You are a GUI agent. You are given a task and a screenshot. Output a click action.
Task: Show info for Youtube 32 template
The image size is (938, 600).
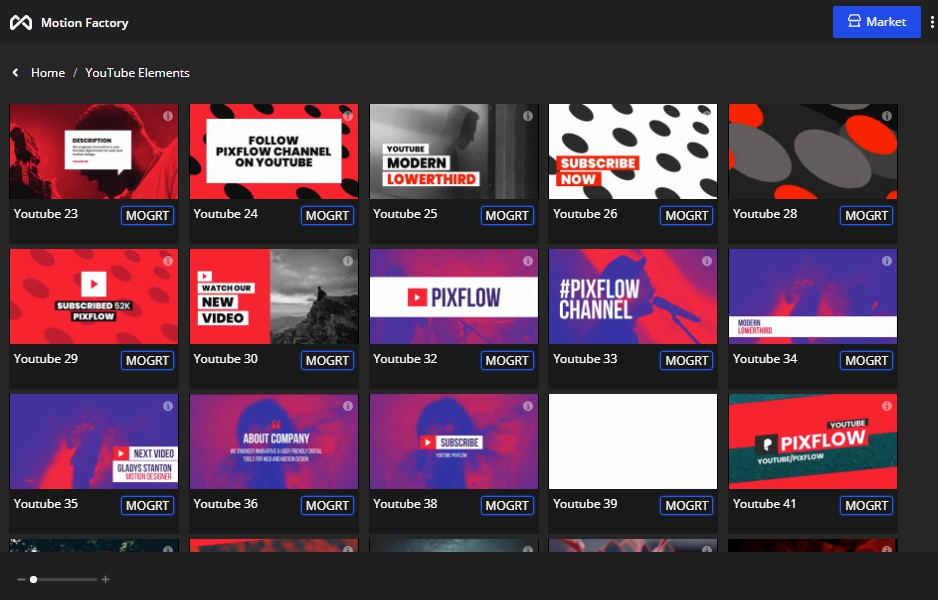(528, 261)
